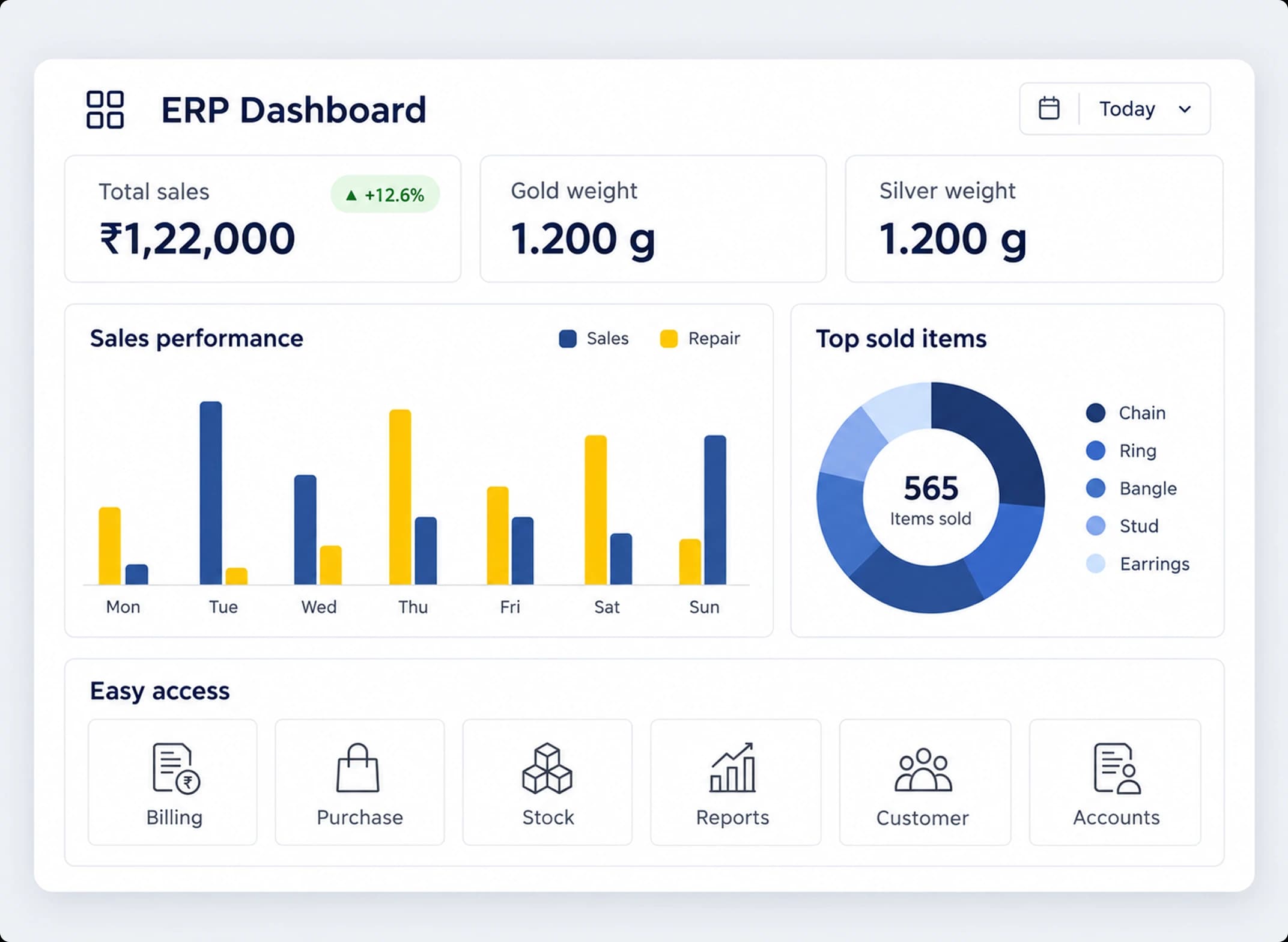Open the Stock cubes icon
The width and height of the screenshot is (1288, 942).
pyautogui.click(x=547, y=768)
